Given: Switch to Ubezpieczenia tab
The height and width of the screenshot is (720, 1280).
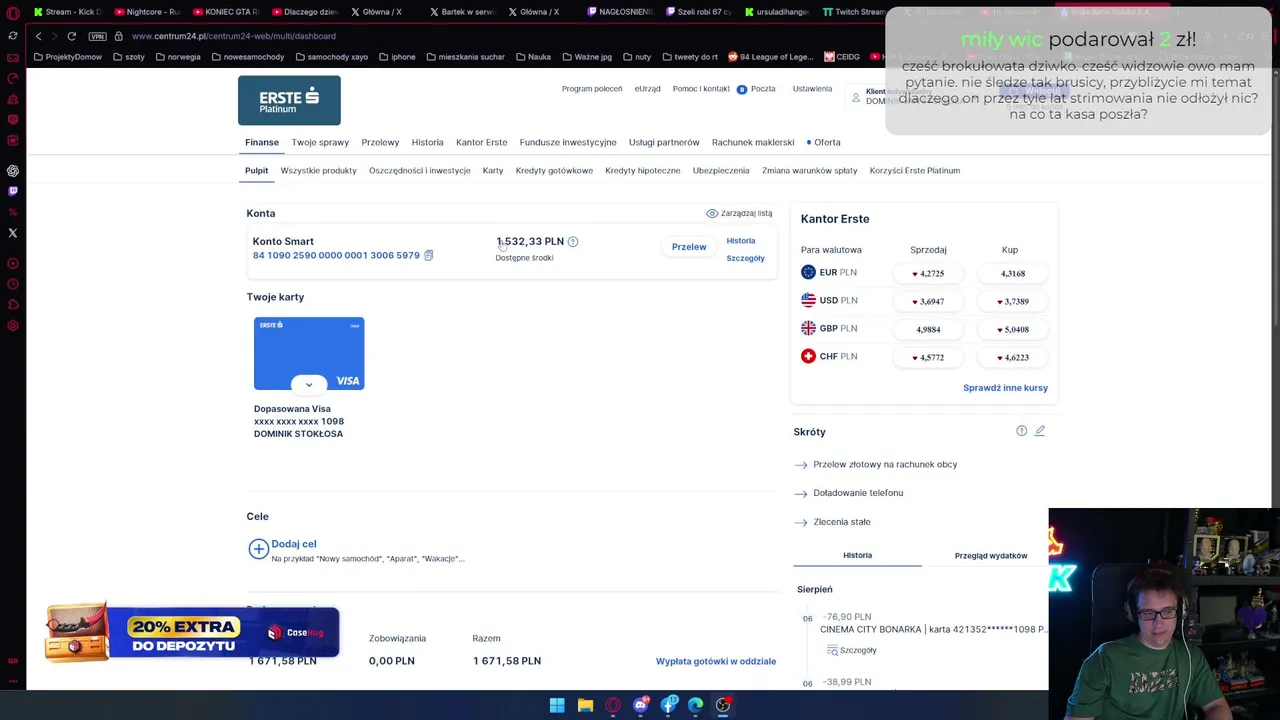Looking at the screenshot, I should (x=721, y=171).
